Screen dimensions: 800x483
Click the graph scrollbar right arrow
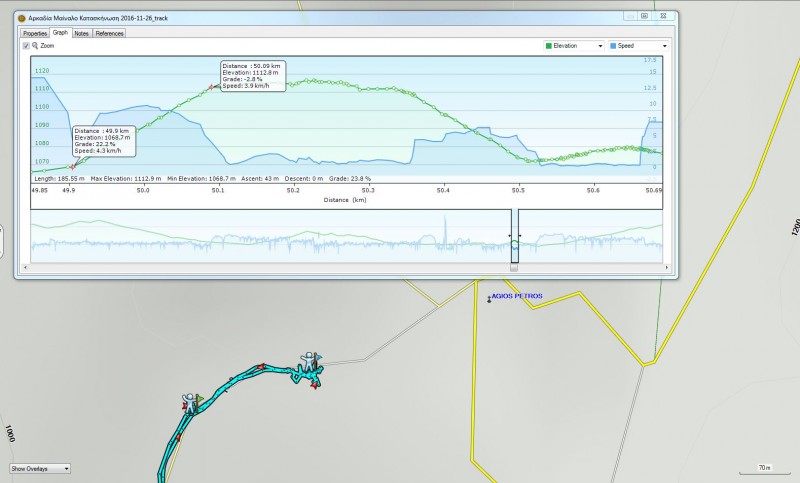(666, 267)
